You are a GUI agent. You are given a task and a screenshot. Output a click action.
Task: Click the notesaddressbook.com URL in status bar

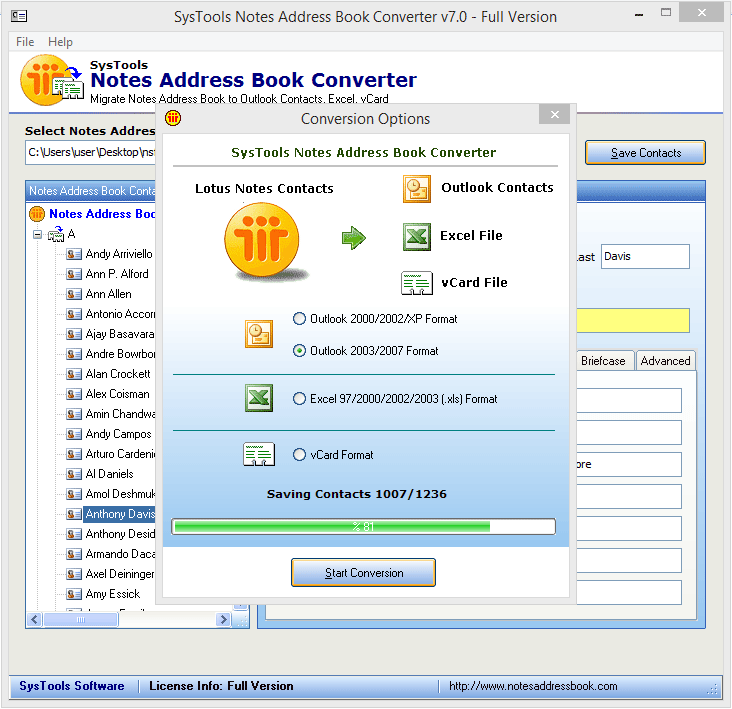coord(533,686)
